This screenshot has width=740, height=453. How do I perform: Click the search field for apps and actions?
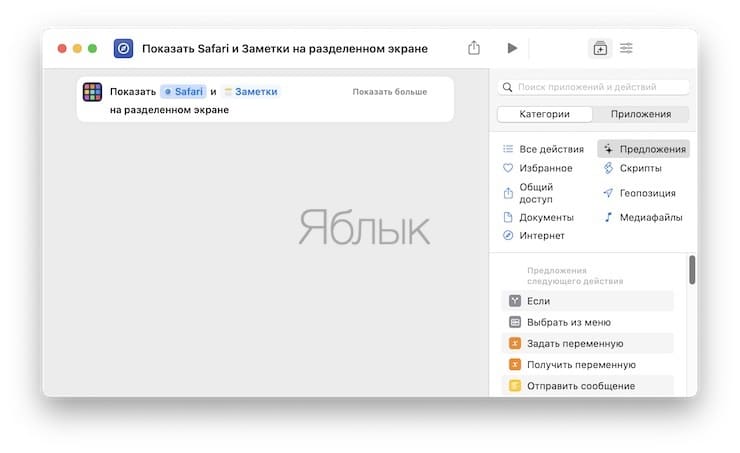[593, 87]
